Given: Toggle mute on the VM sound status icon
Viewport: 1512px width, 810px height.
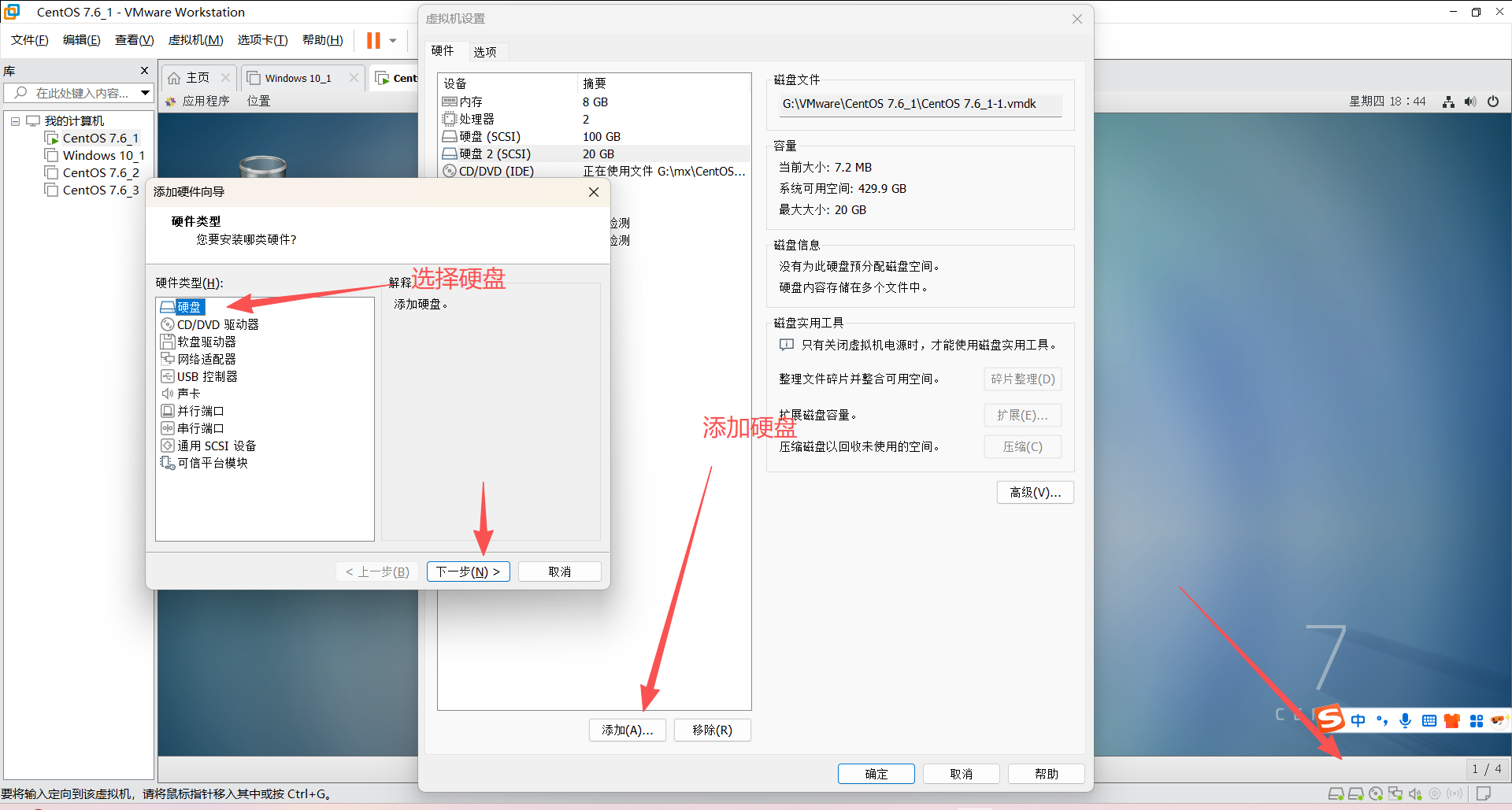Looking at the screenshot, I should [1415, 793].
